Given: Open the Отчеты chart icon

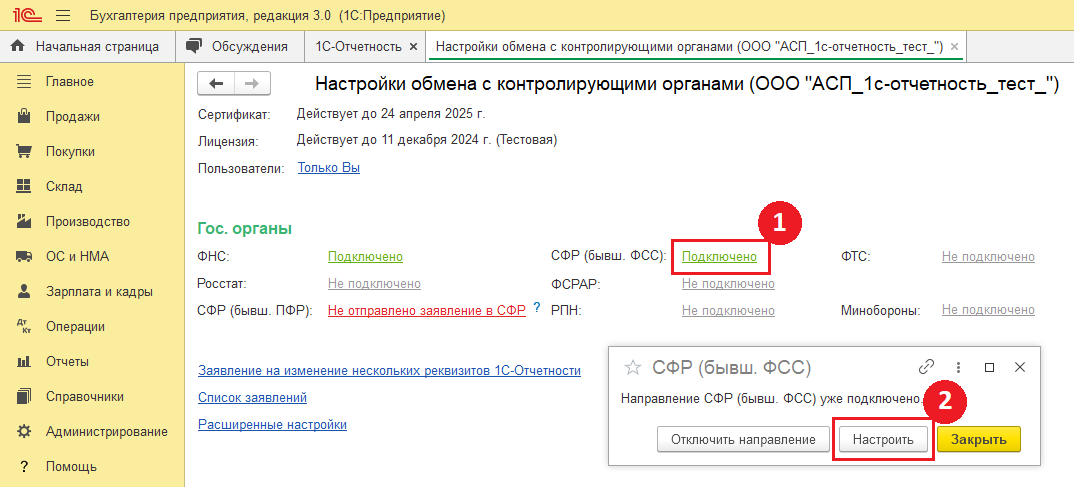Looking at the screenshot, I should pyautogui.click(x=24, y=361).
